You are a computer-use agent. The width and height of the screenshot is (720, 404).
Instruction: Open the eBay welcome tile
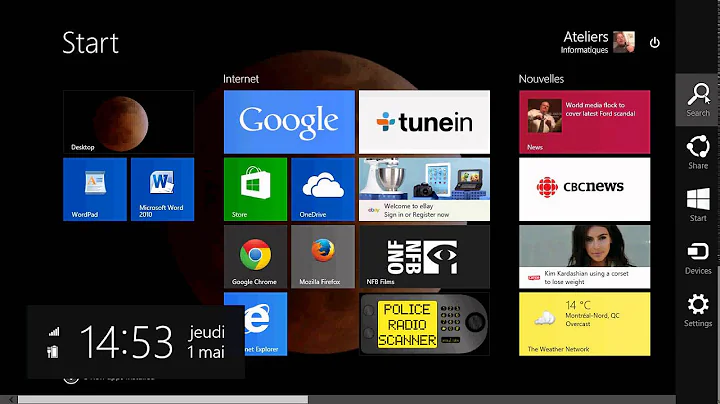click(x=424, y=189)
